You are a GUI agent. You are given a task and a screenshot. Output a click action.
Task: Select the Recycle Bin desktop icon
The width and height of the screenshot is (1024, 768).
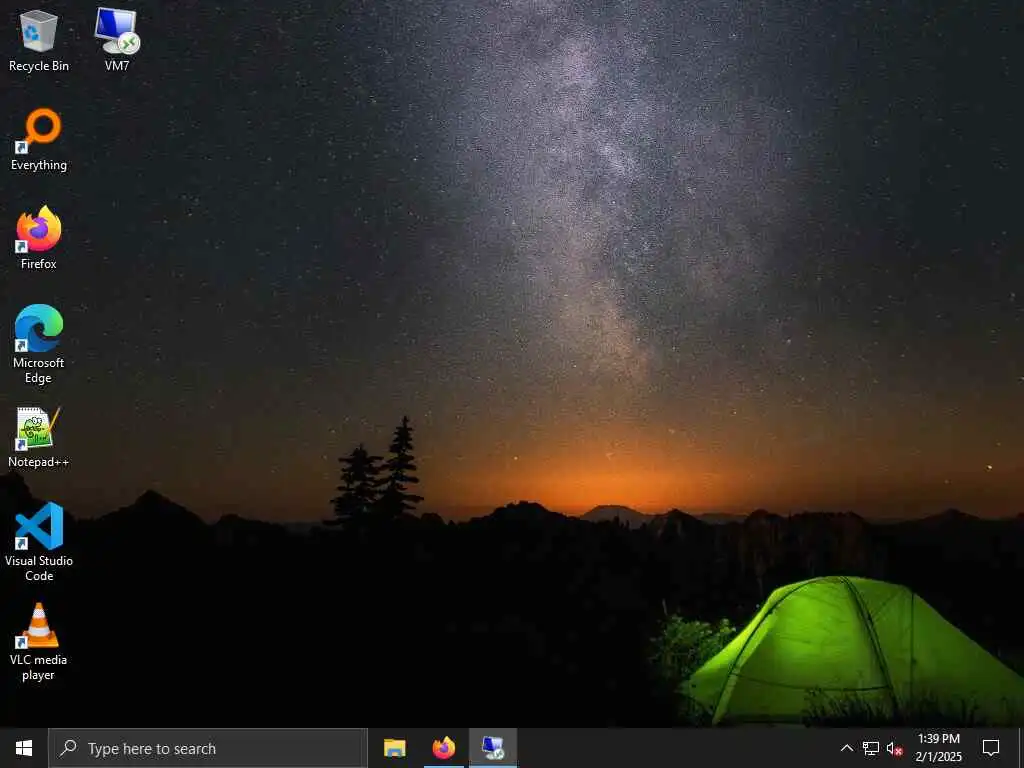(x=39, y=40)
